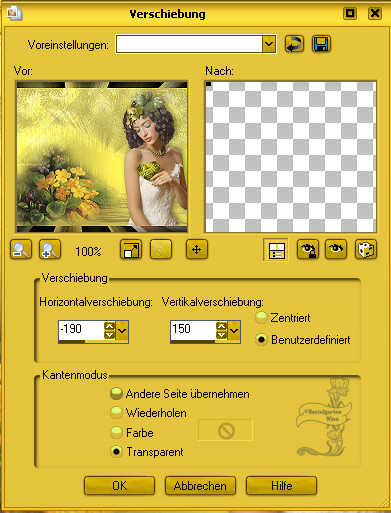Click the navigate move-arrows icon
391x513 pixels.
pyautogui.click(x=197, y=249)
